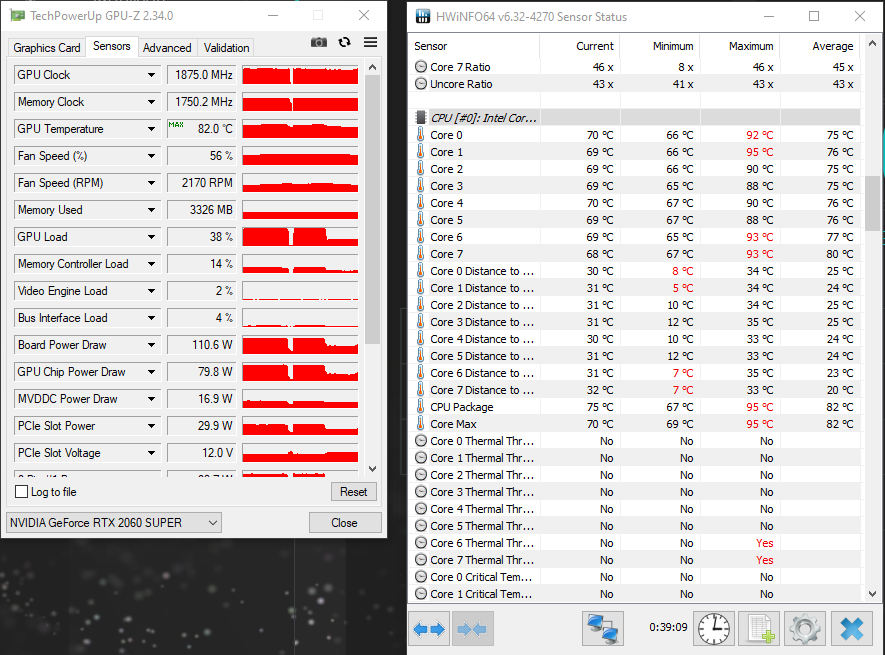
Task: Click the Sensor column header in HWiNFO
Action: click(474, 46)
